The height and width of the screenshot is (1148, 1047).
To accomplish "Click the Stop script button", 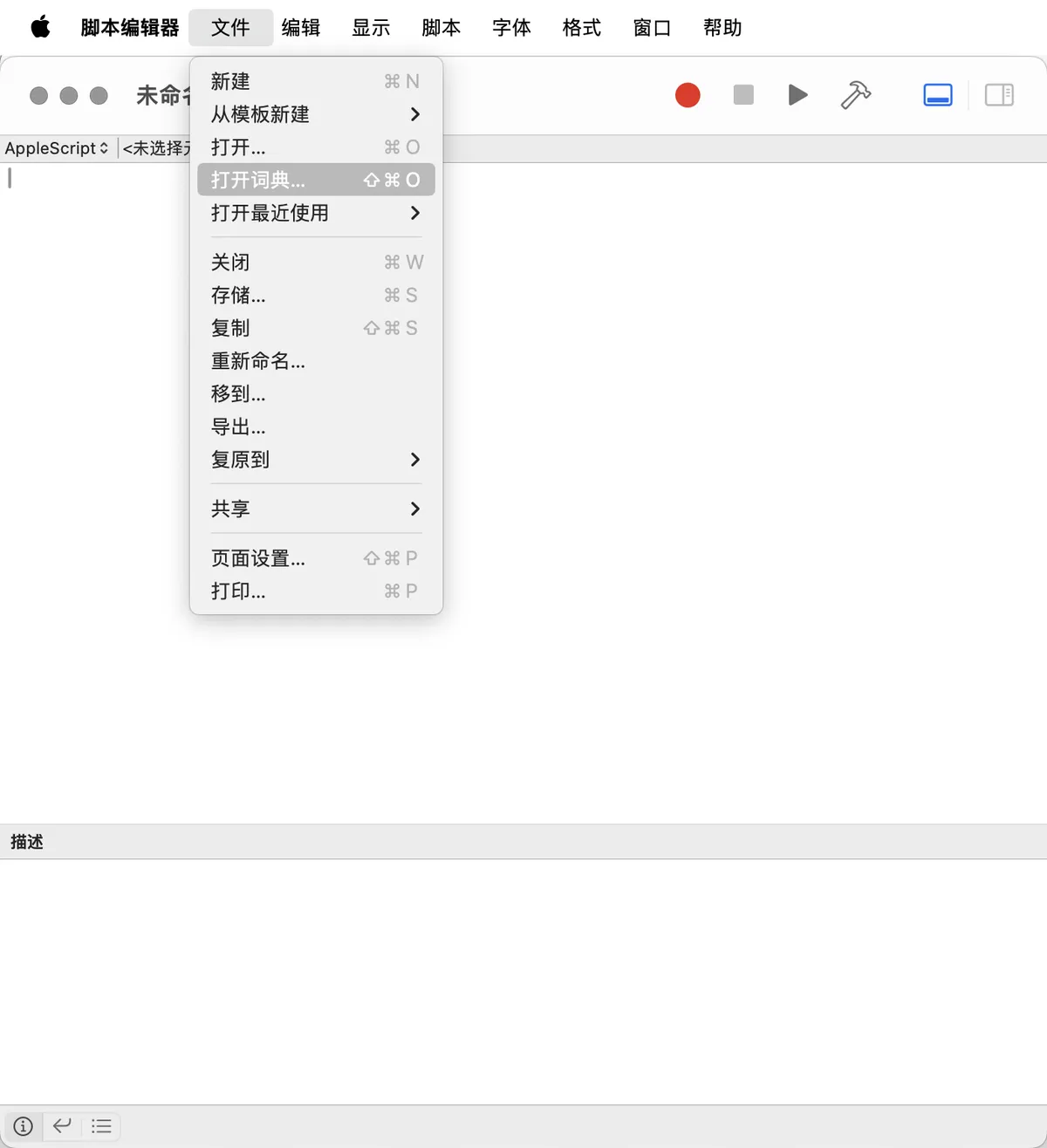I will [x=743, y=94].
